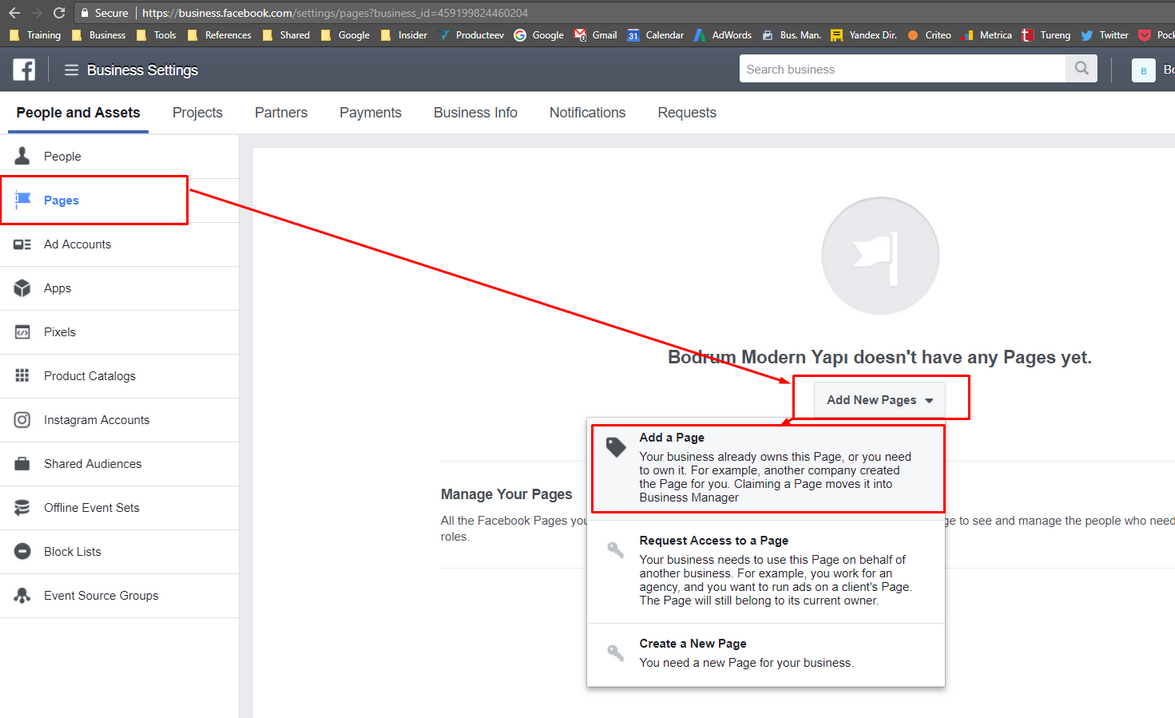1175x718 pixels.
Task: Switch to the Payments tab
Action: (370, 113)
